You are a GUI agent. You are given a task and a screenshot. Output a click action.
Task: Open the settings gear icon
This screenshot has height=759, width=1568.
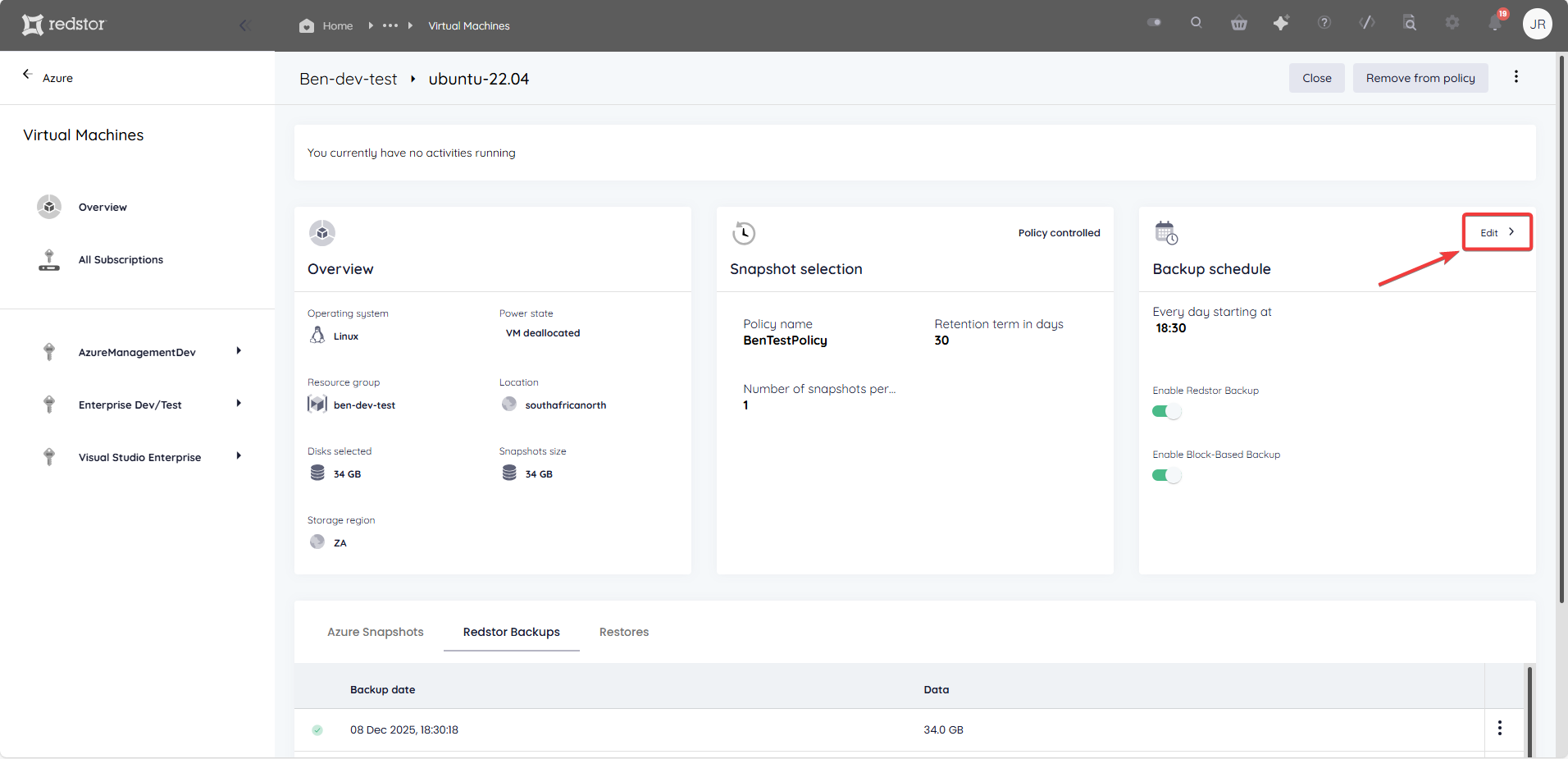1452,23
